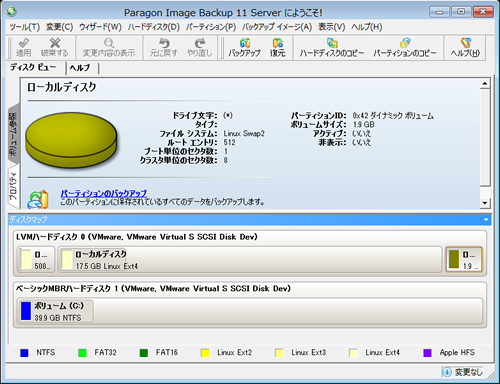Switch to the ヘルプ tab
Screen dimensions: 500x384
pyautogui.click(x=80, y=68)
